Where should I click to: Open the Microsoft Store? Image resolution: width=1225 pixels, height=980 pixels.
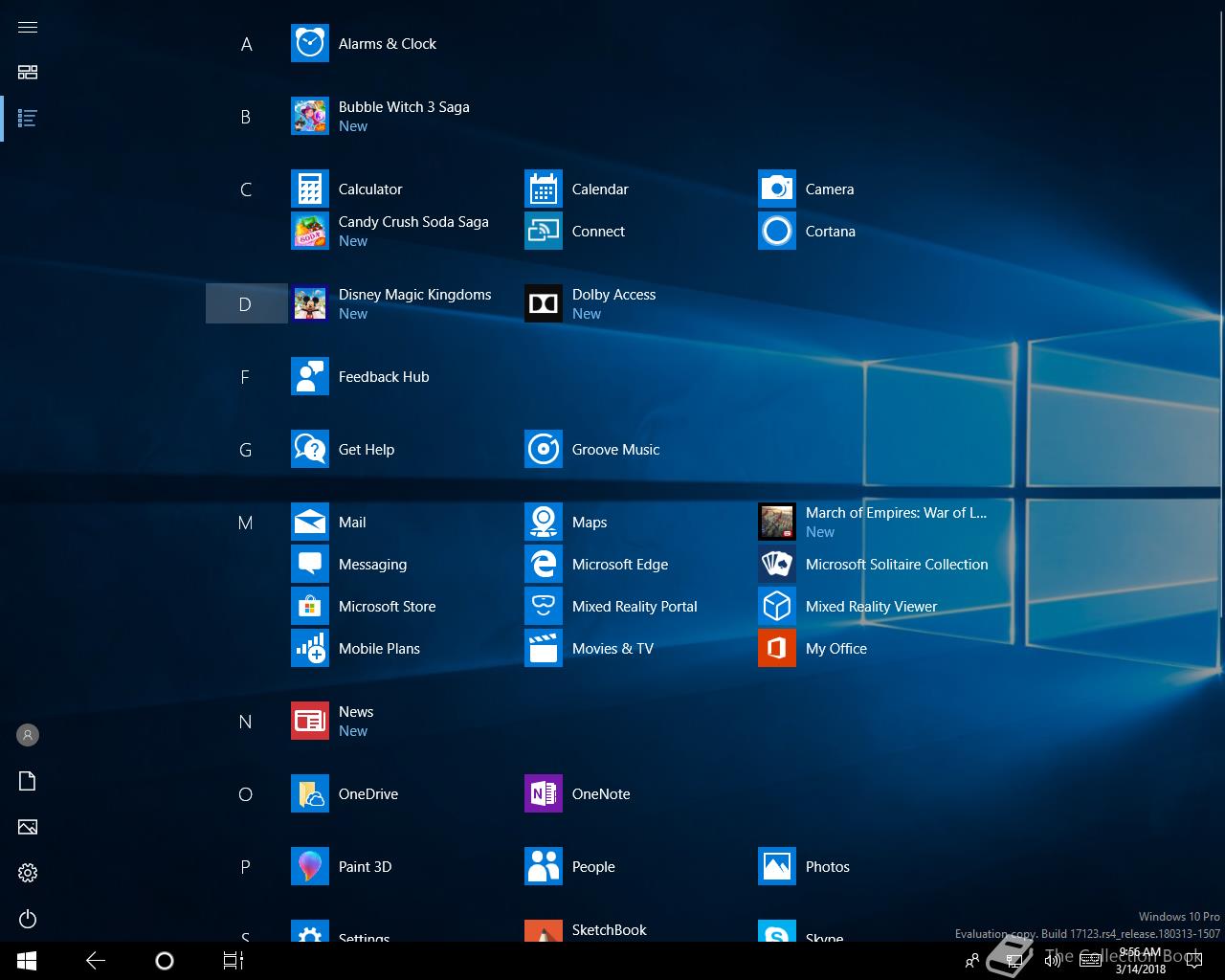click(404, 607)
